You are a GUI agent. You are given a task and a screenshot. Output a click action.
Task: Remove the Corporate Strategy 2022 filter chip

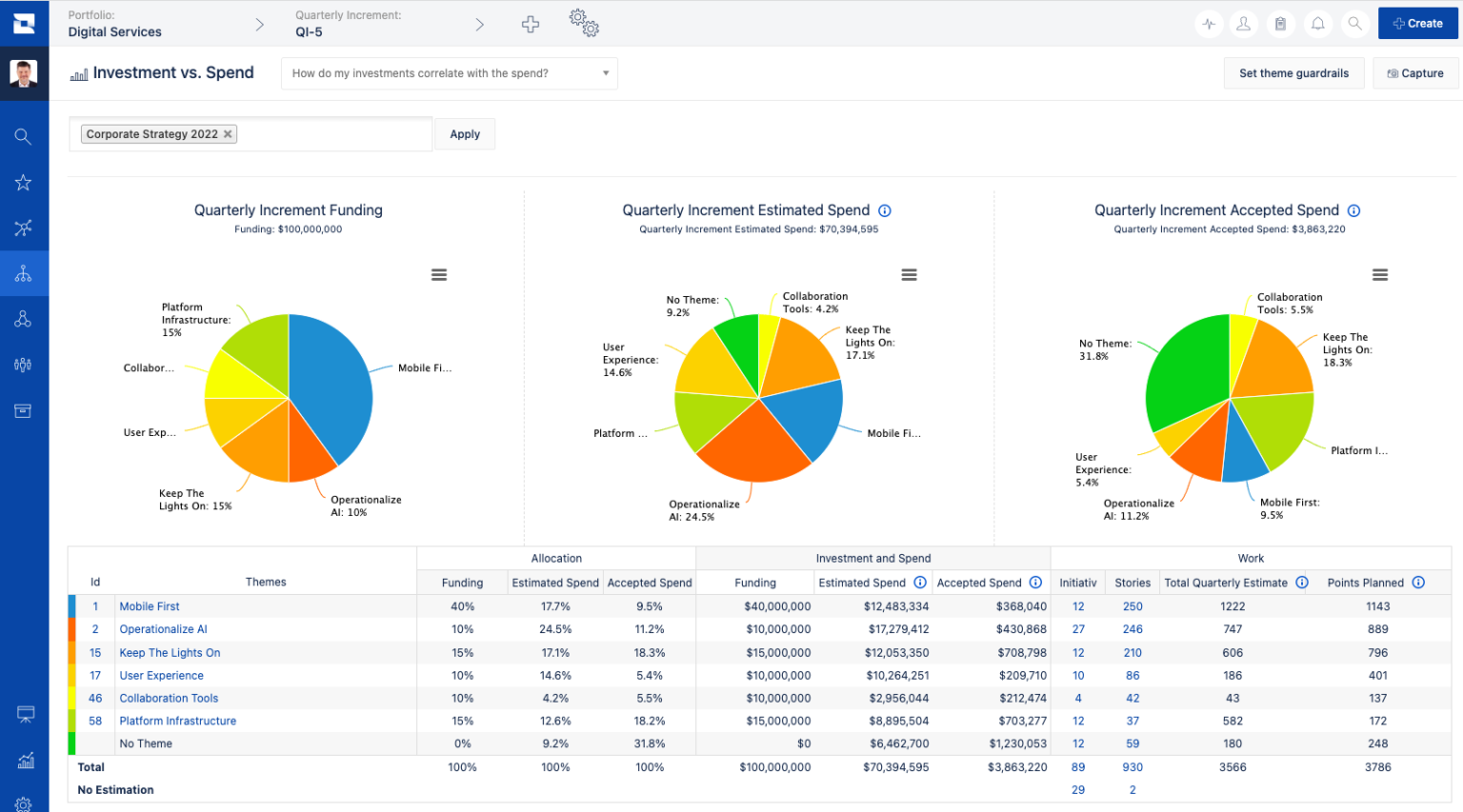[x=228, y=133]
